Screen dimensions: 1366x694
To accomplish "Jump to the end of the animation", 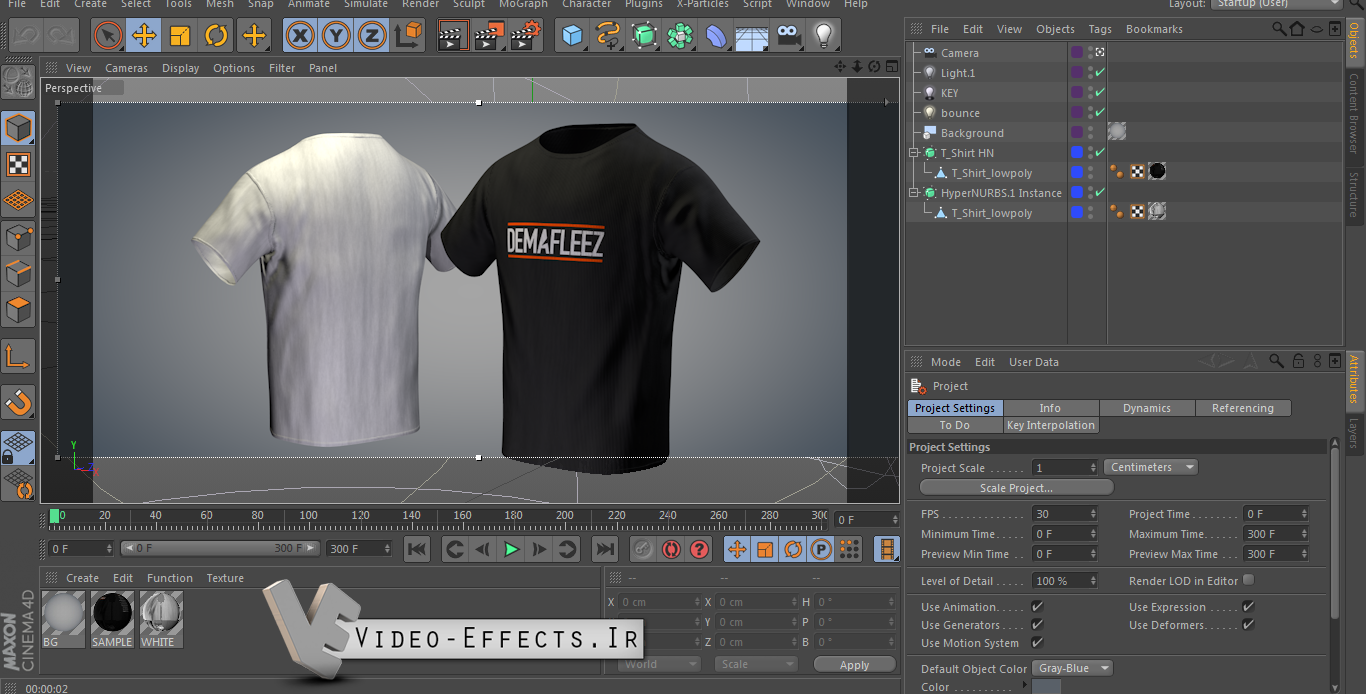I will tap(604, 549).
